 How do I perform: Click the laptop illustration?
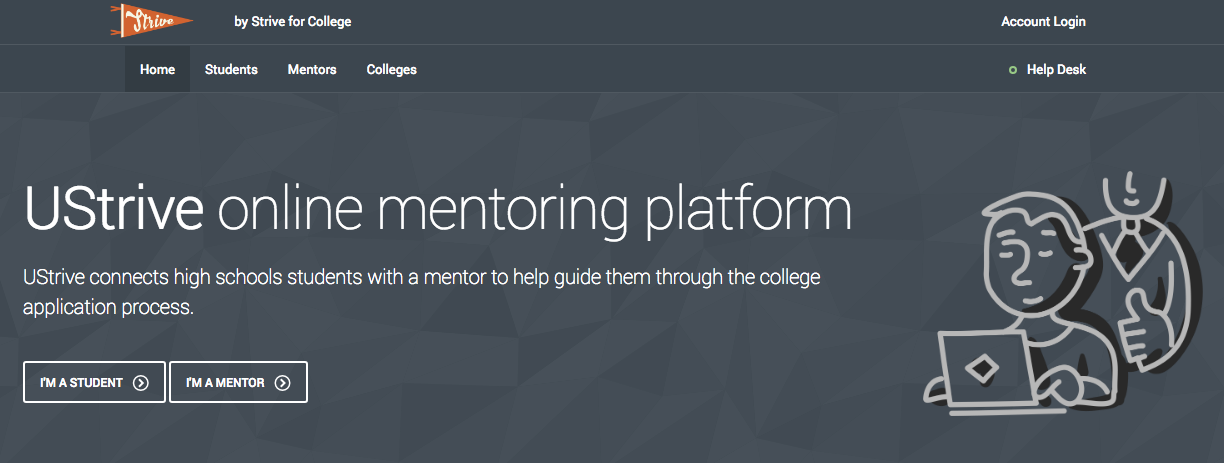tap(984, 370)
